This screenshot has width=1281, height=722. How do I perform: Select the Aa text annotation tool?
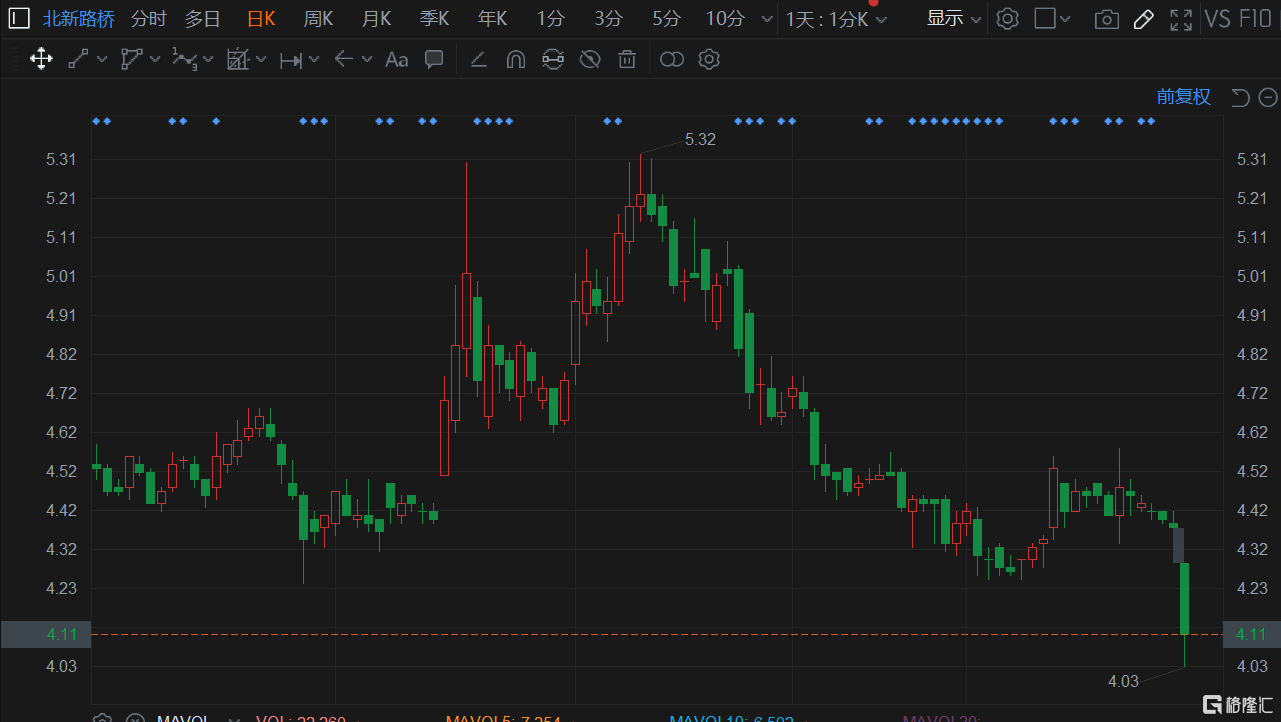(x=396, y=60)
